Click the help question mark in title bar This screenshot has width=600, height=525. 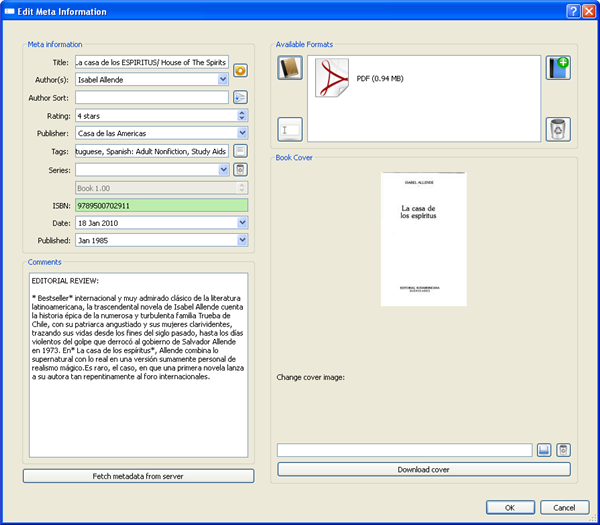pos(573,10)
